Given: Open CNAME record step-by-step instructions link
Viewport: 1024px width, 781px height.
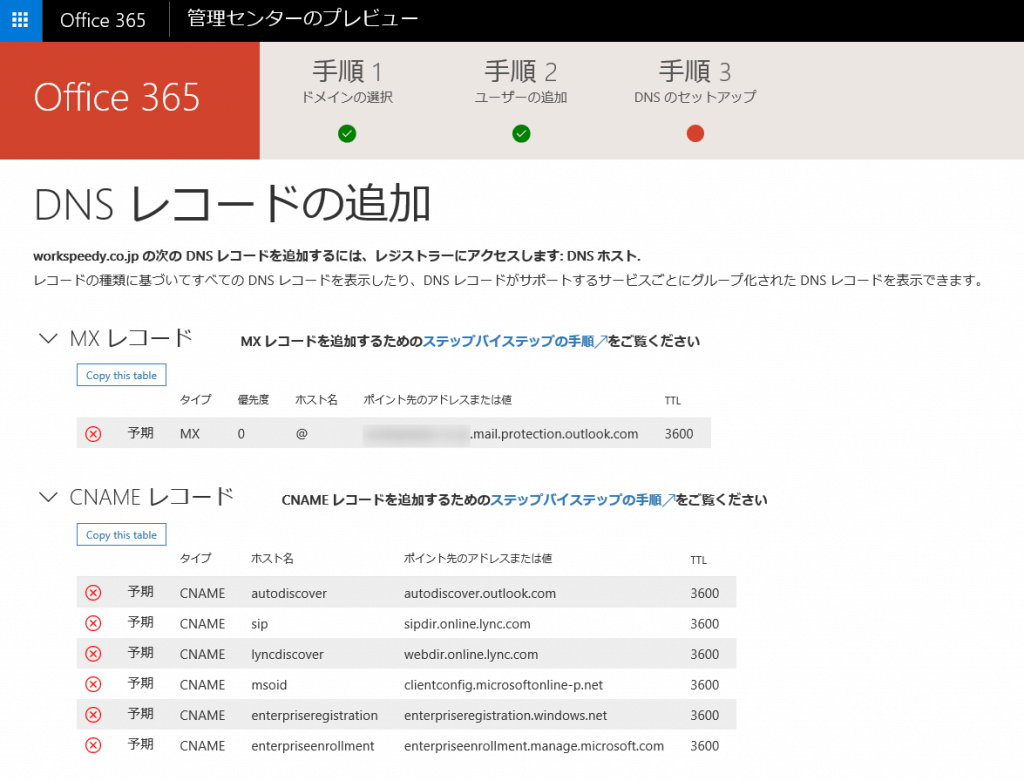Looking at the screenshot, I should [x=582, y=500].
